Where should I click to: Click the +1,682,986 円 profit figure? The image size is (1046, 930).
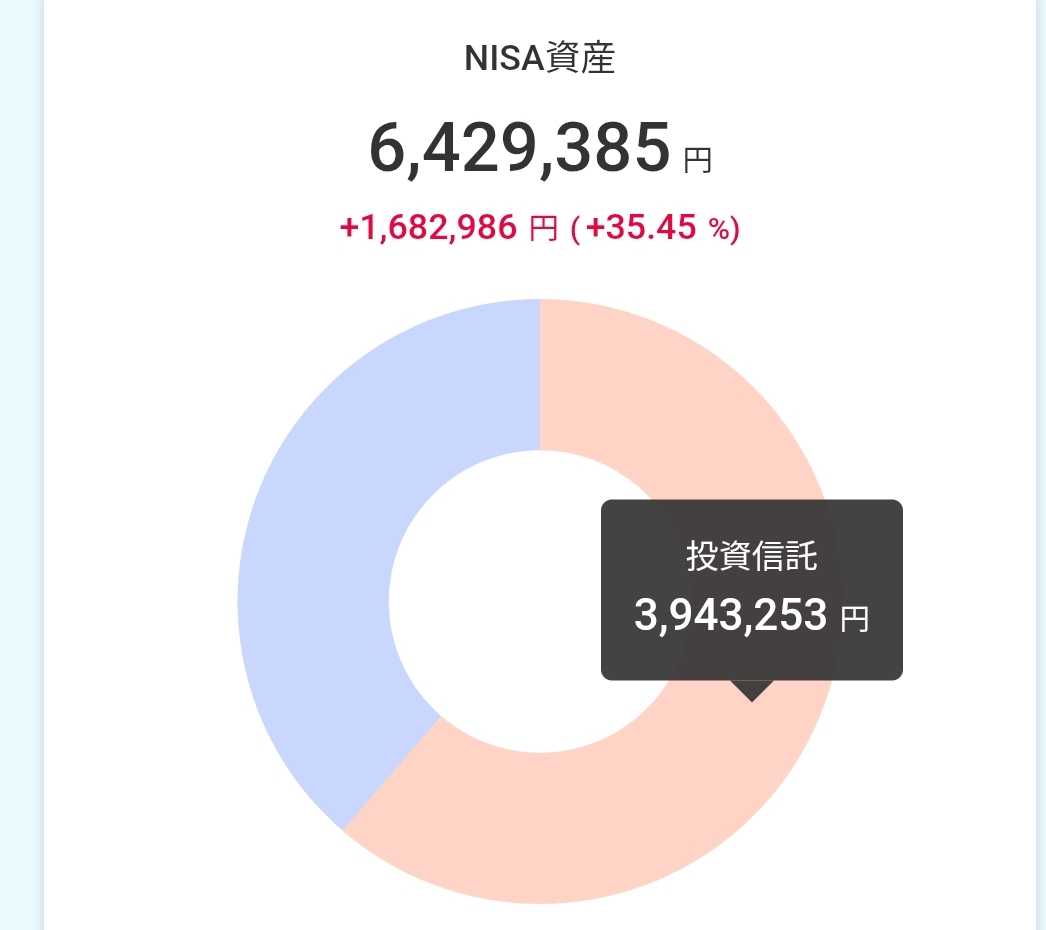[x=448, y=228]
